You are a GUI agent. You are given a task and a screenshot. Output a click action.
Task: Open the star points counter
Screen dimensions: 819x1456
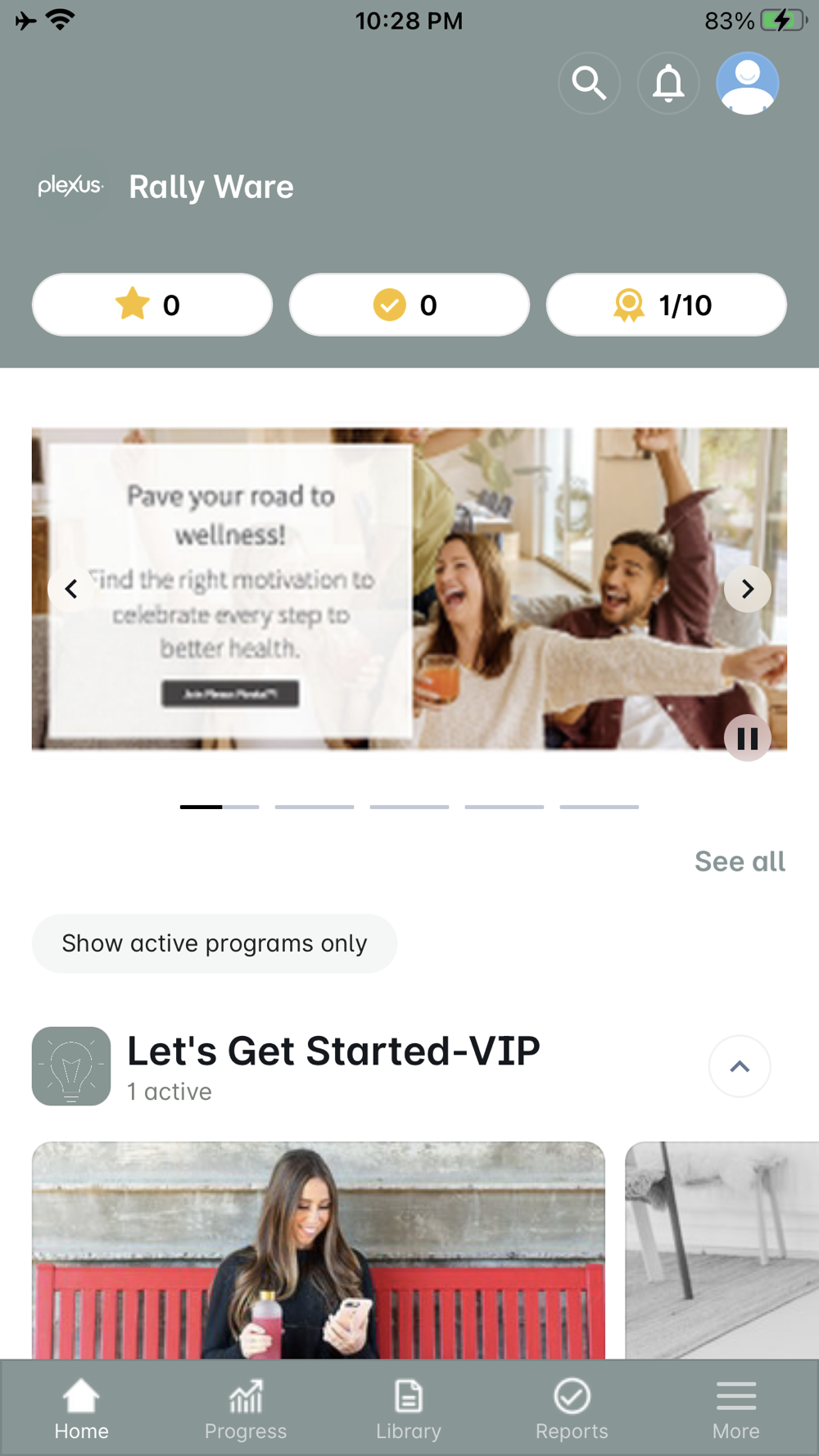152,305
